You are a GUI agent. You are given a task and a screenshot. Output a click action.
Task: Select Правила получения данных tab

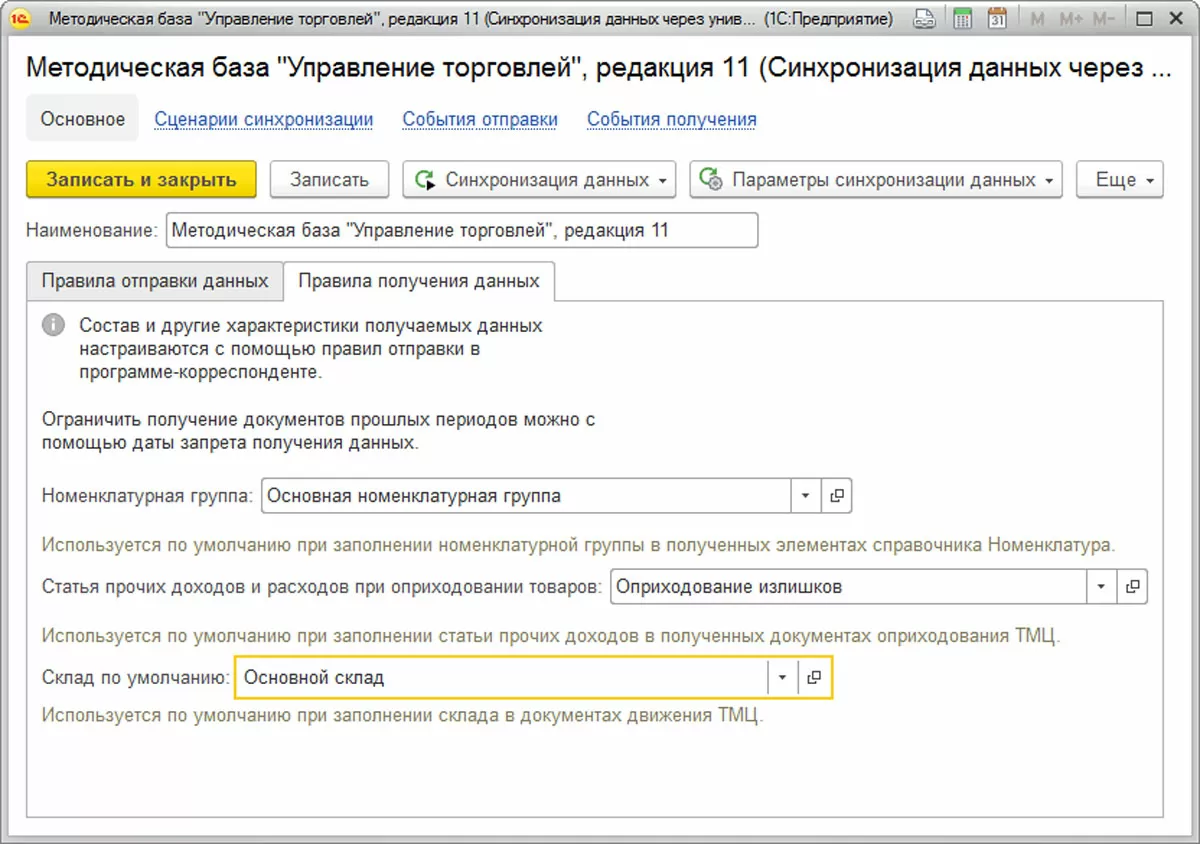419,281
